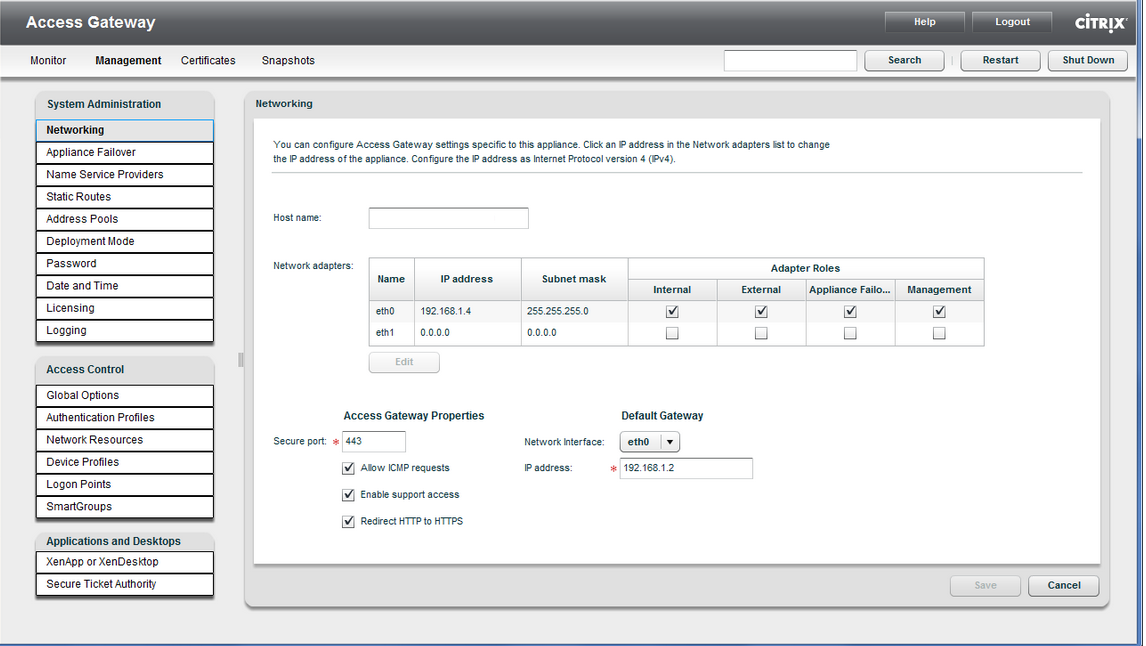This screenshot has height=646, width=1146.
Task: Click the Citrix logo in header
Action: pyautogui.click(x=1101, y=22)
